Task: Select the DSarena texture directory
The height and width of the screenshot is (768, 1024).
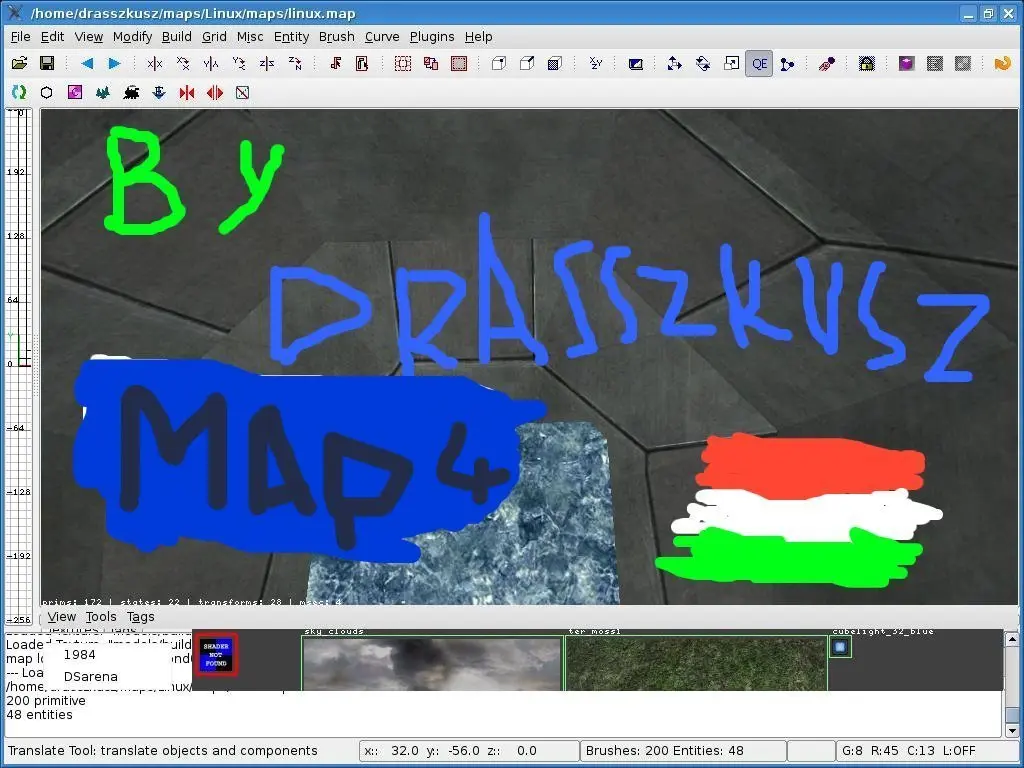Action: [x=90, y=676]
